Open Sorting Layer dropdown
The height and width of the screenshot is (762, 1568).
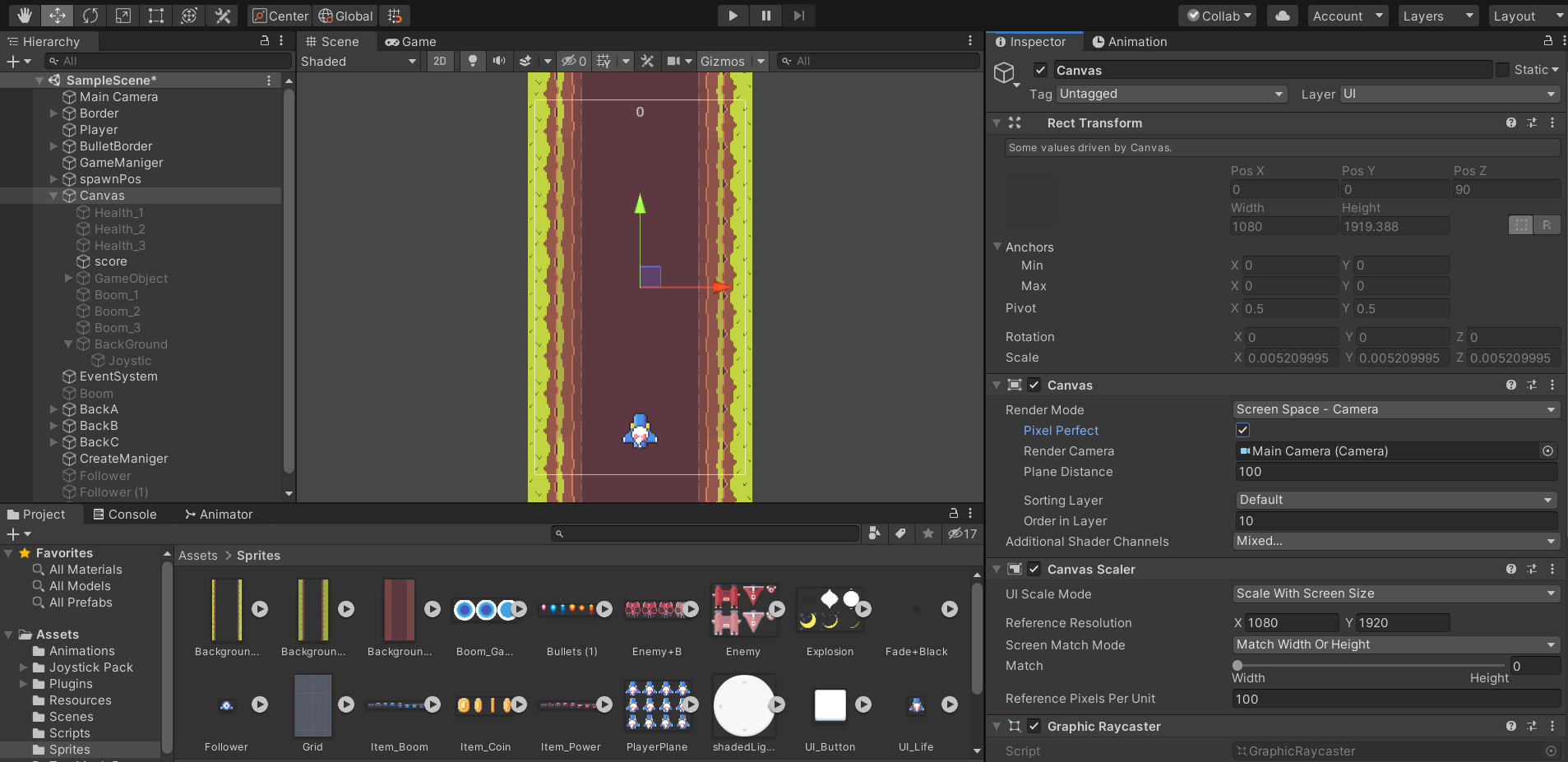[x=1396, y=500]
